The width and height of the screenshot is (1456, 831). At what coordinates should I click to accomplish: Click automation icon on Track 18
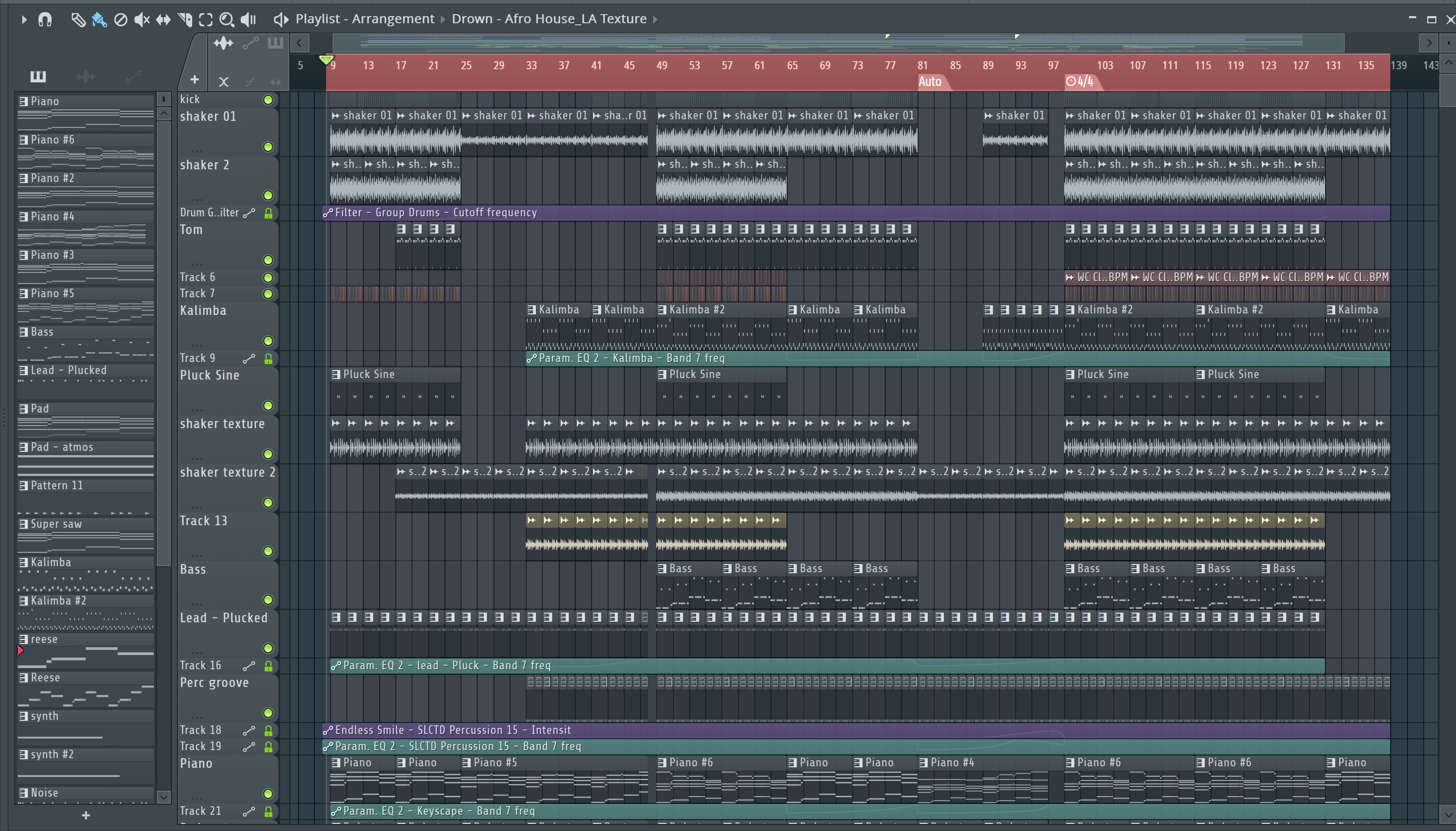(x=249, y=731)
